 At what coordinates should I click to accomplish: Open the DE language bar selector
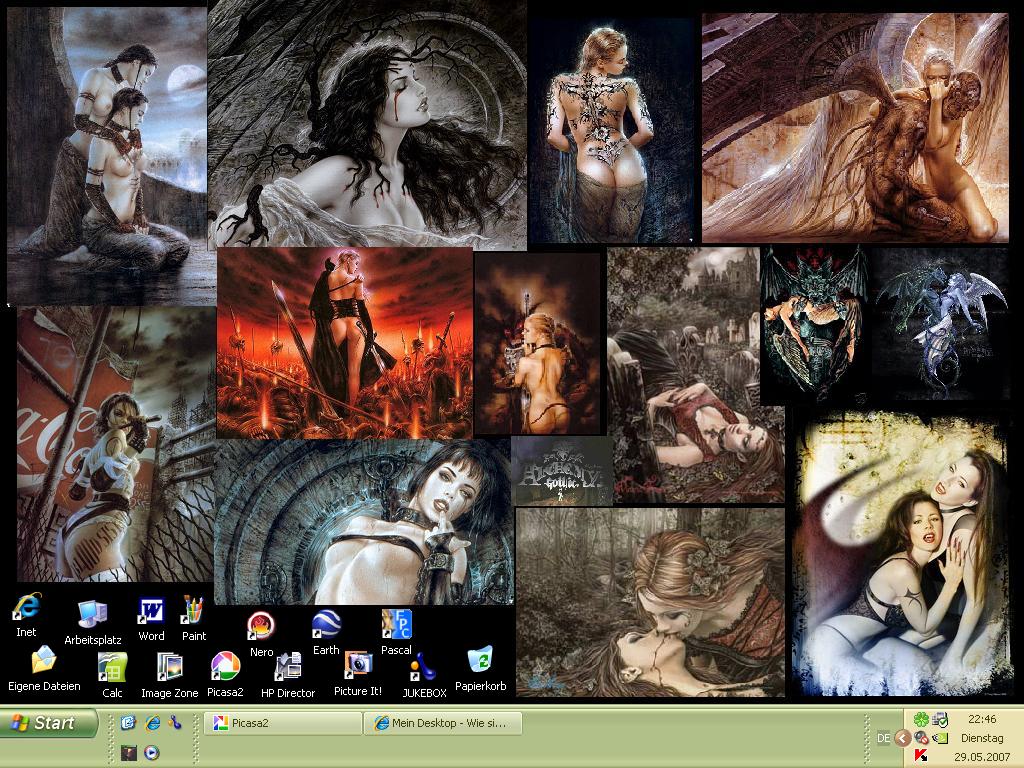click(883, 738)
